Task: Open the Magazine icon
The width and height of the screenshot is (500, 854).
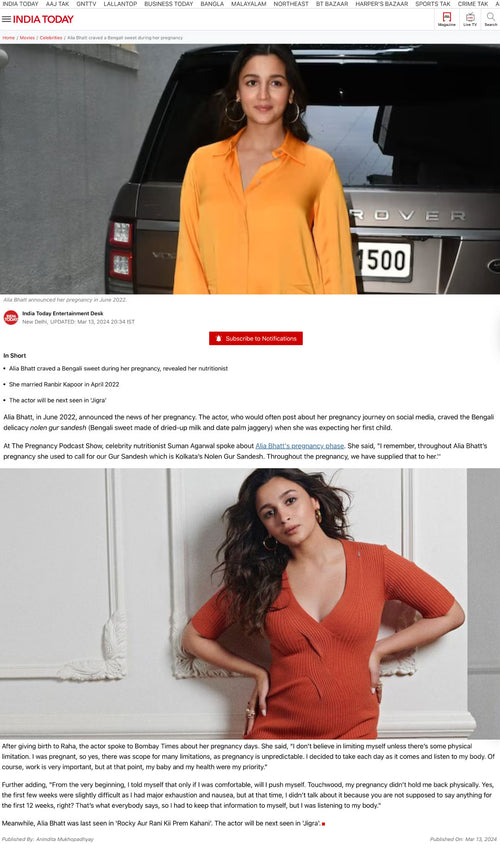Action: [x=447, y=19]
